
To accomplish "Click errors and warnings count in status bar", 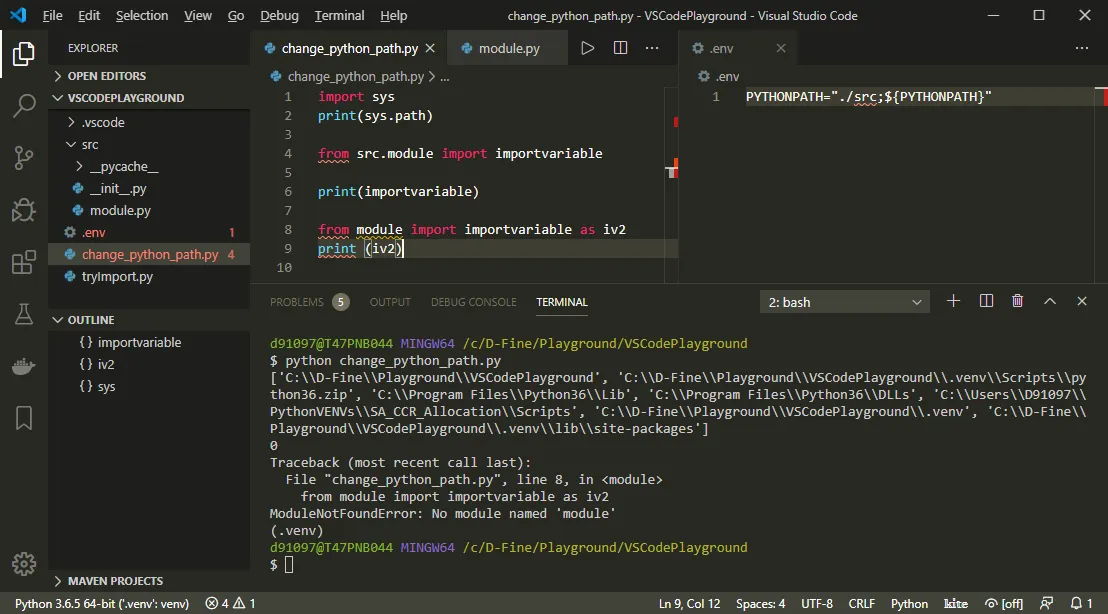I will [x=230, y=603].
